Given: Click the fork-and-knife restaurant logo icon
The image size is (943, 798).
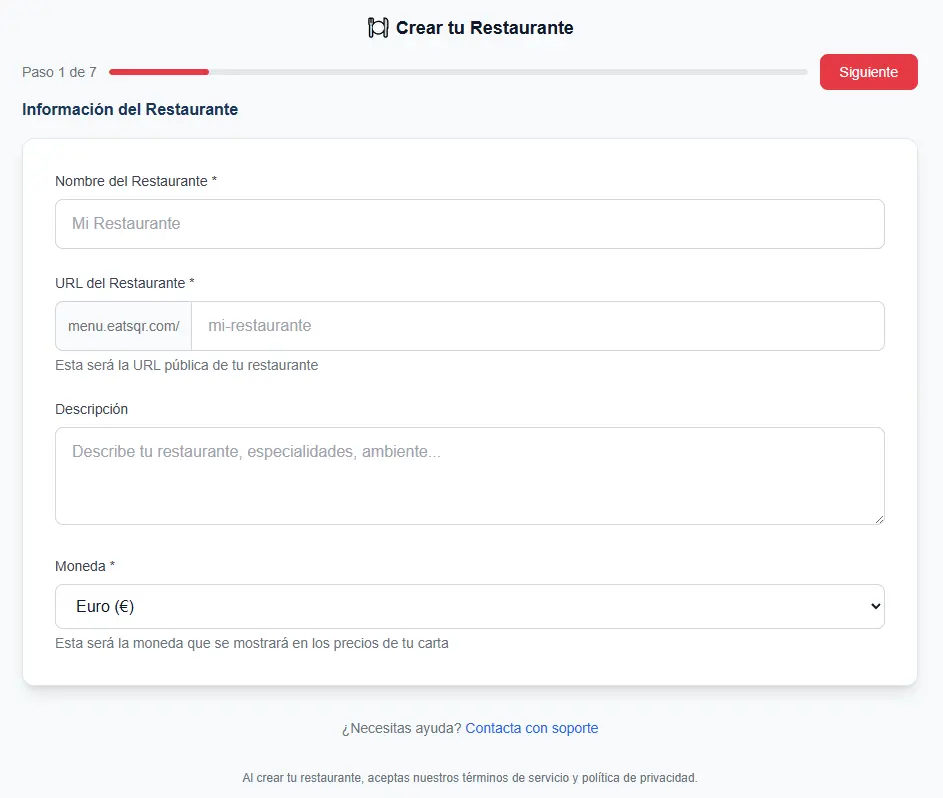Looking at the screenshot, I should click(377, 27).
